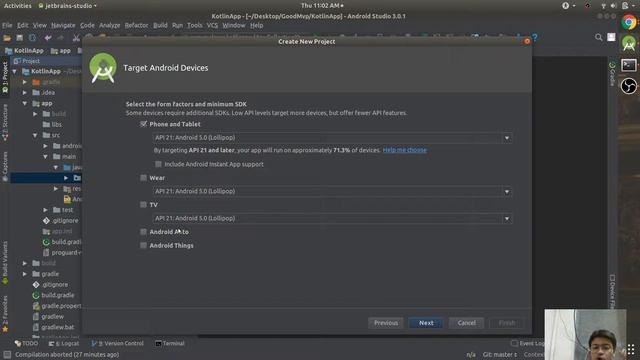
Task: Open the Terminal tab at bottom
Action: 170,343
